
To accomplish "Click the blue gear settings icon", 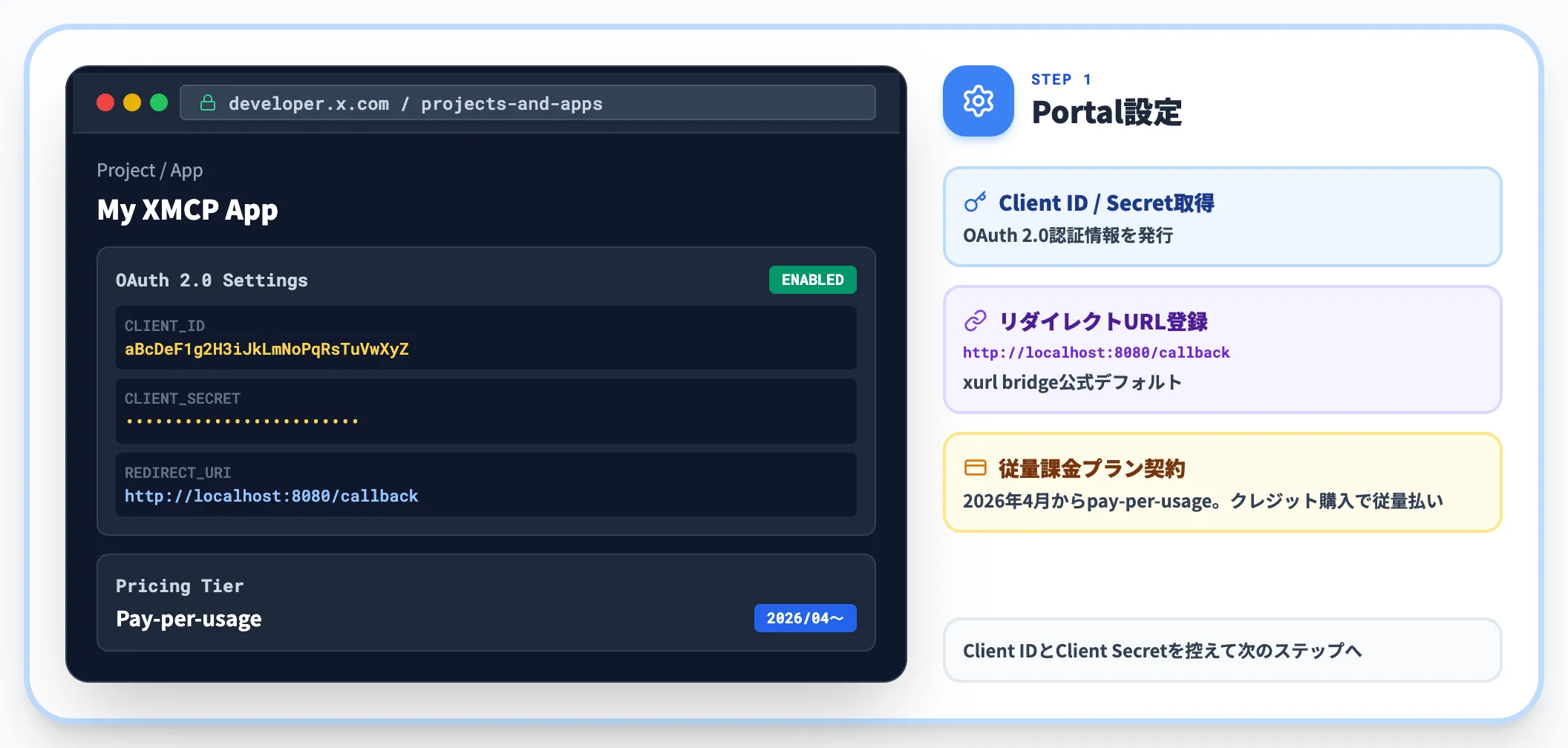I will pyautogui.click(x=979, y=101).
